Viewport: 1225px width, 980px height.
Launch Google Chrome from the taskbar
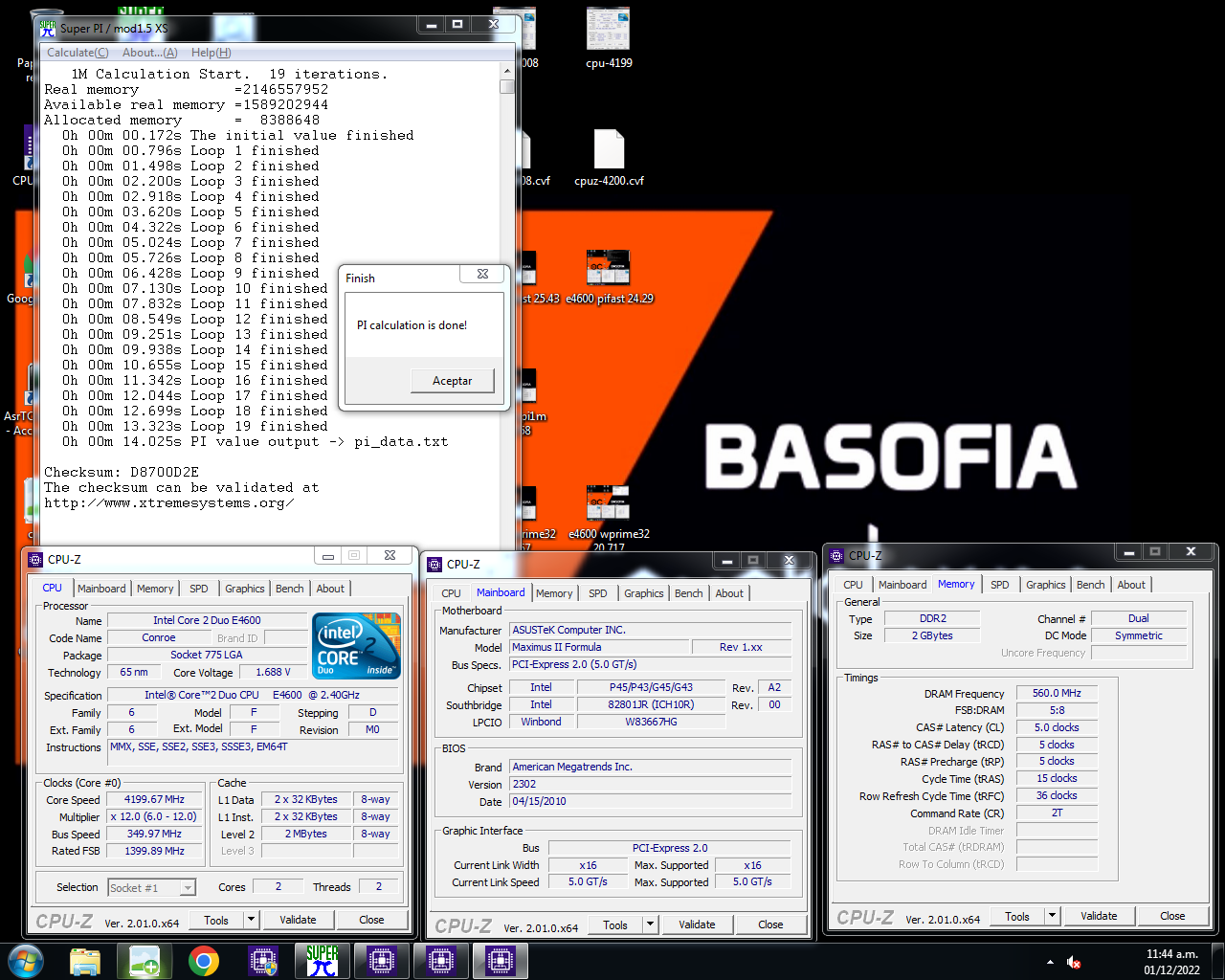pos(204,961)
